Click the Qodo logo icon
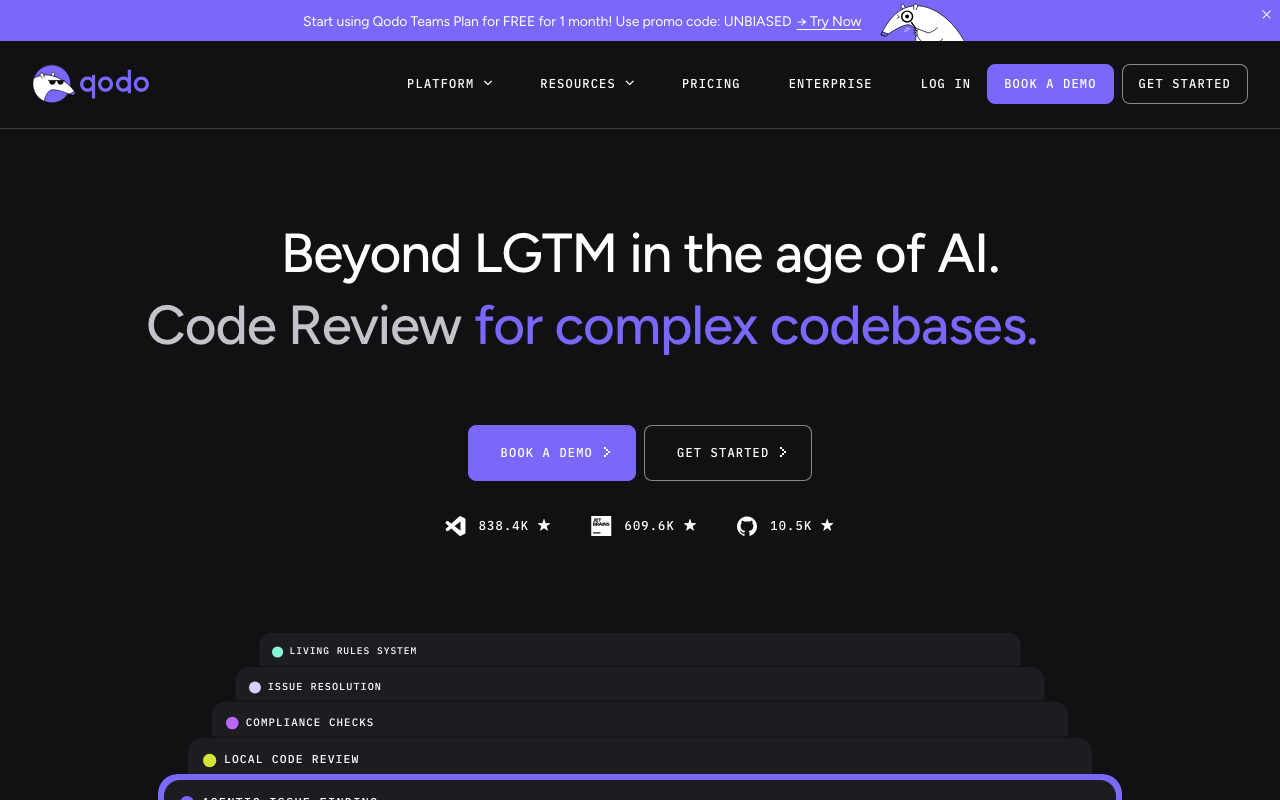 pyautogui.click(x=54, y=83)
